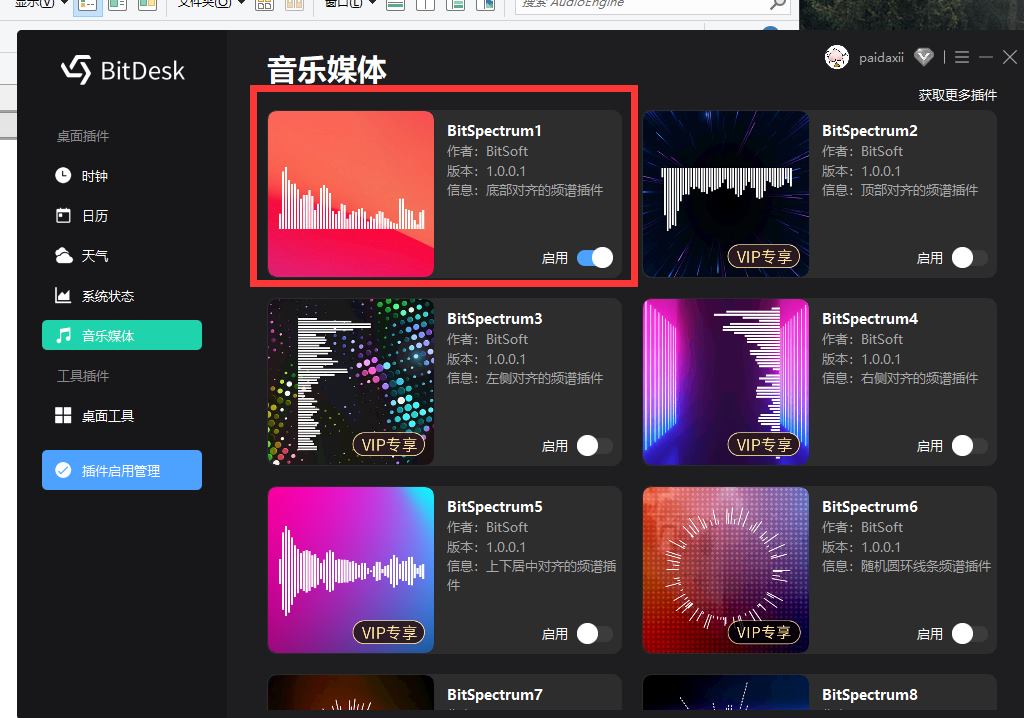
Task: Turn on the BitSpectrum4 toggle switch
Action: tap(969, 446)
